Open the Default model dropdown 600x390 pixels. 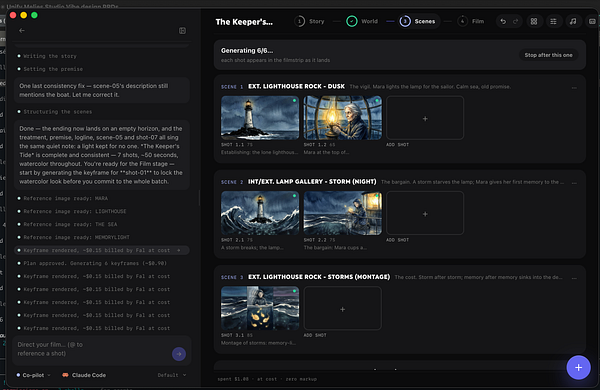(172, 375)
